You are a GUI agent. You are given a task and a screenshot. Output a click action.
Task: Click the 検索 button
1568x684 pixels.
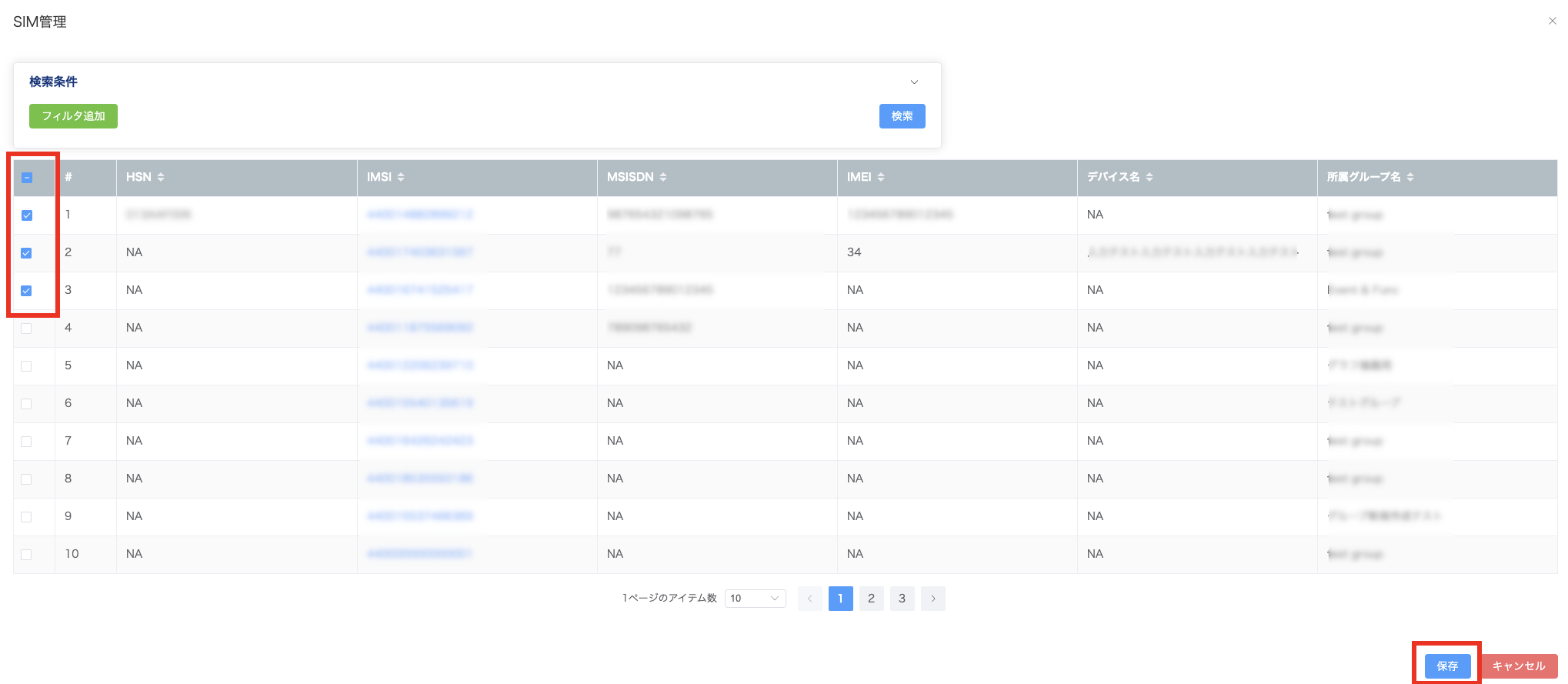(x=902, y=116)
